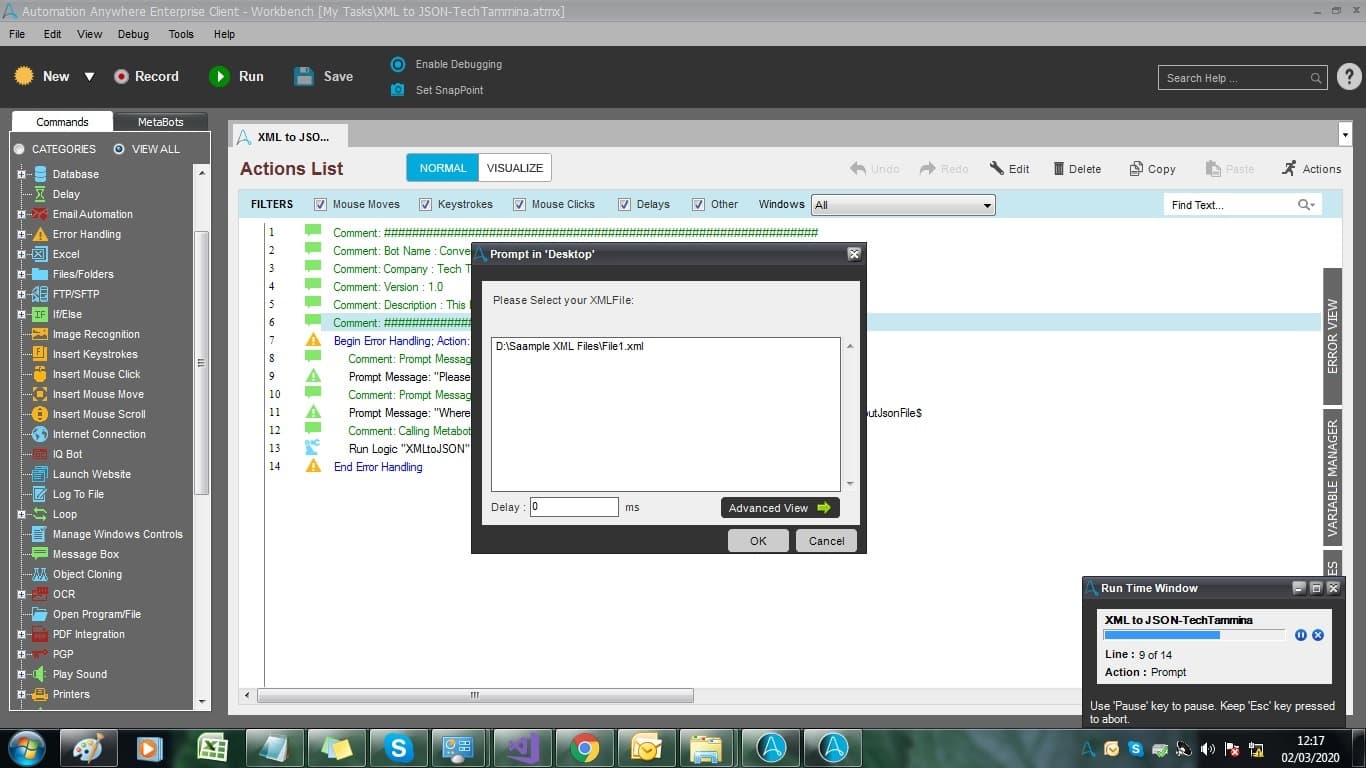Click the Run Time Window progress bar
1366x768 pixels.
pyautogui.click(x=1194, y=635)
